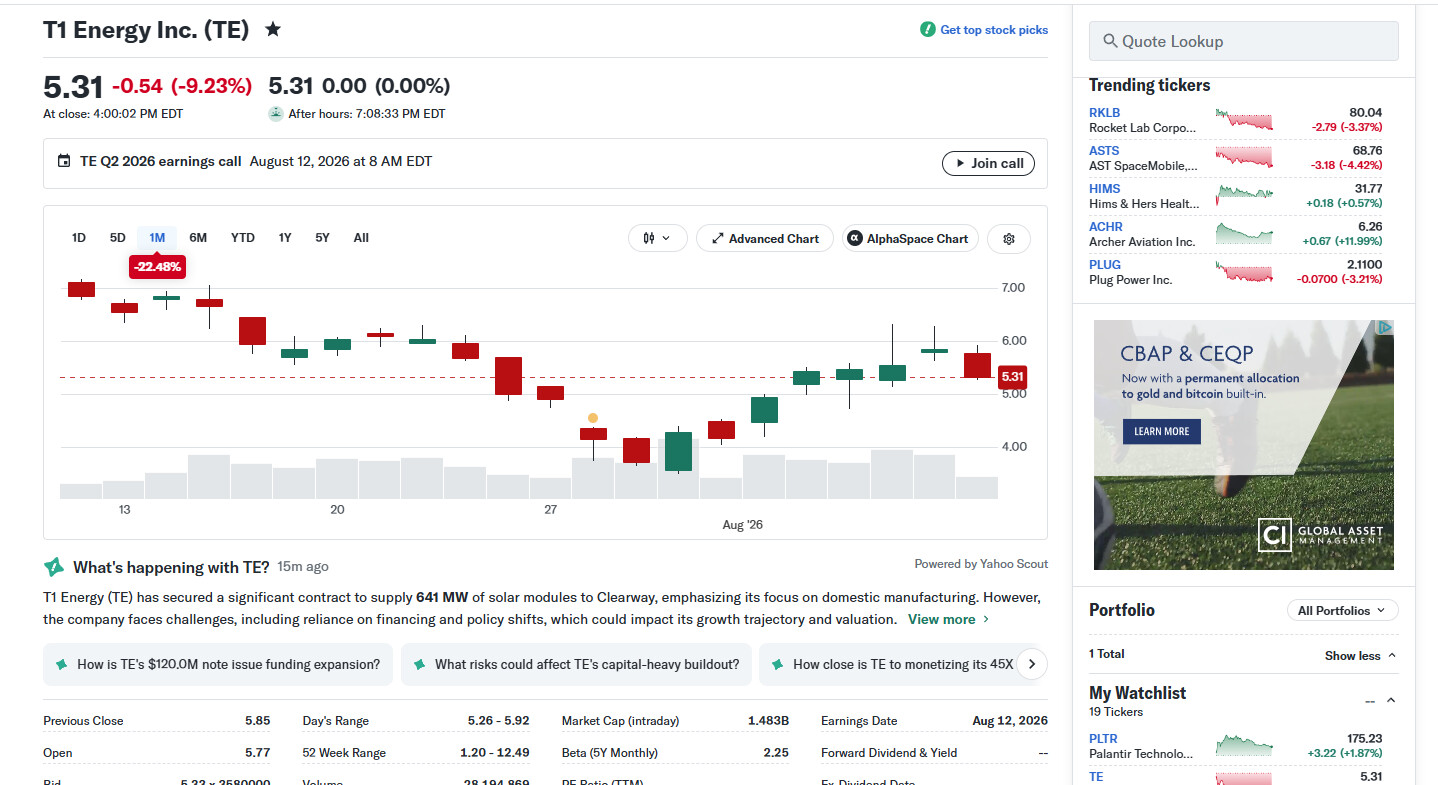This screenshot has height=785, width=1438.
Task: Click the -22.48% range change badge
Action: [x=157, y=267]
